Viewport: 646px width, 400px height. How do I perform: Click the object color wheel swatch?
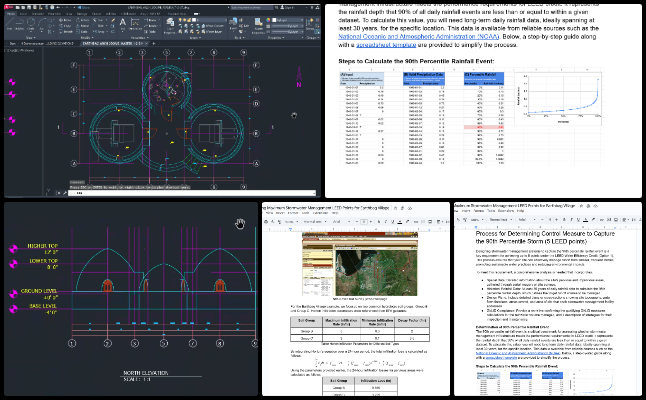point(268,20)
